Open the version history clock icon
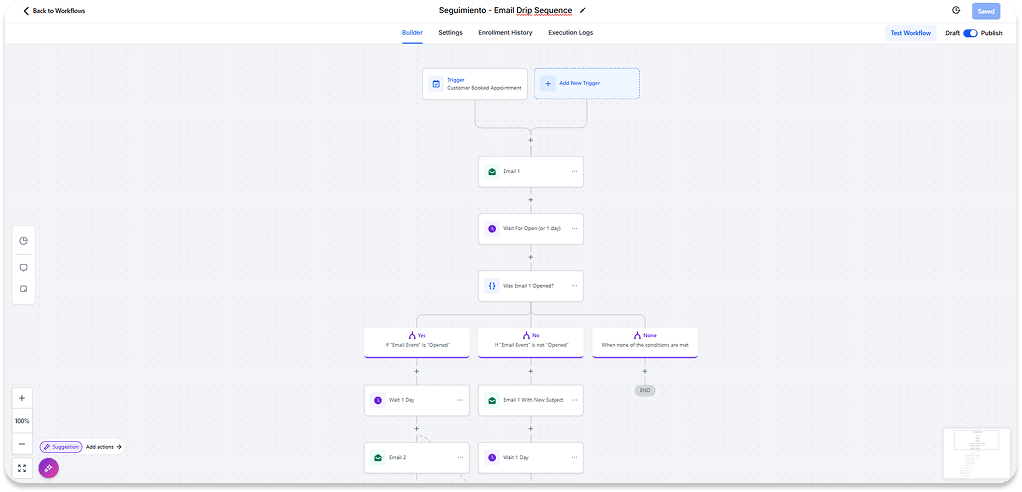1022x492 pixels. 956,11
